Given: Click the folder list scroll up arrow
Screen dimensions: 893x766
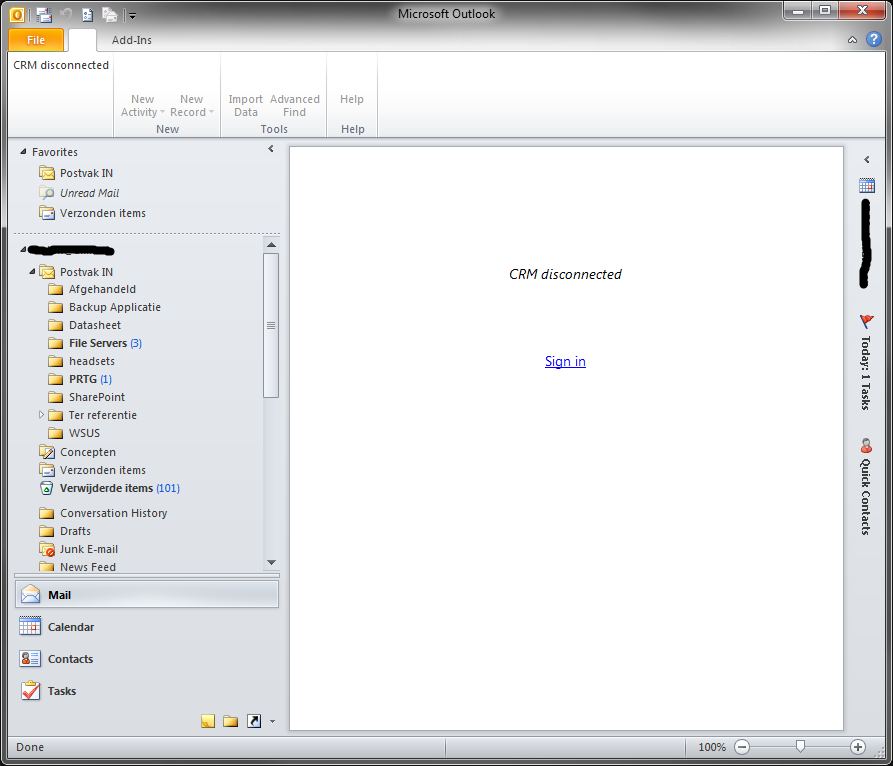Looking at the screenshot, I should [x=272, y=245].
